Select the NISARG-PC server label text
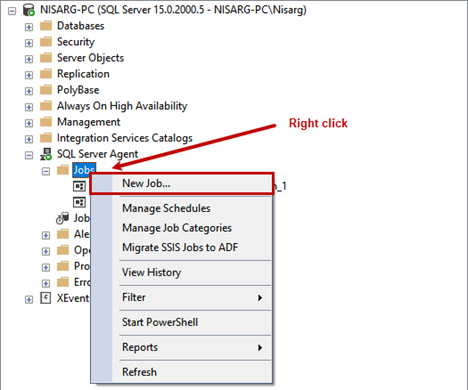Image resolution: width=468 pixels, height=390 pixels. pos(173,10)
